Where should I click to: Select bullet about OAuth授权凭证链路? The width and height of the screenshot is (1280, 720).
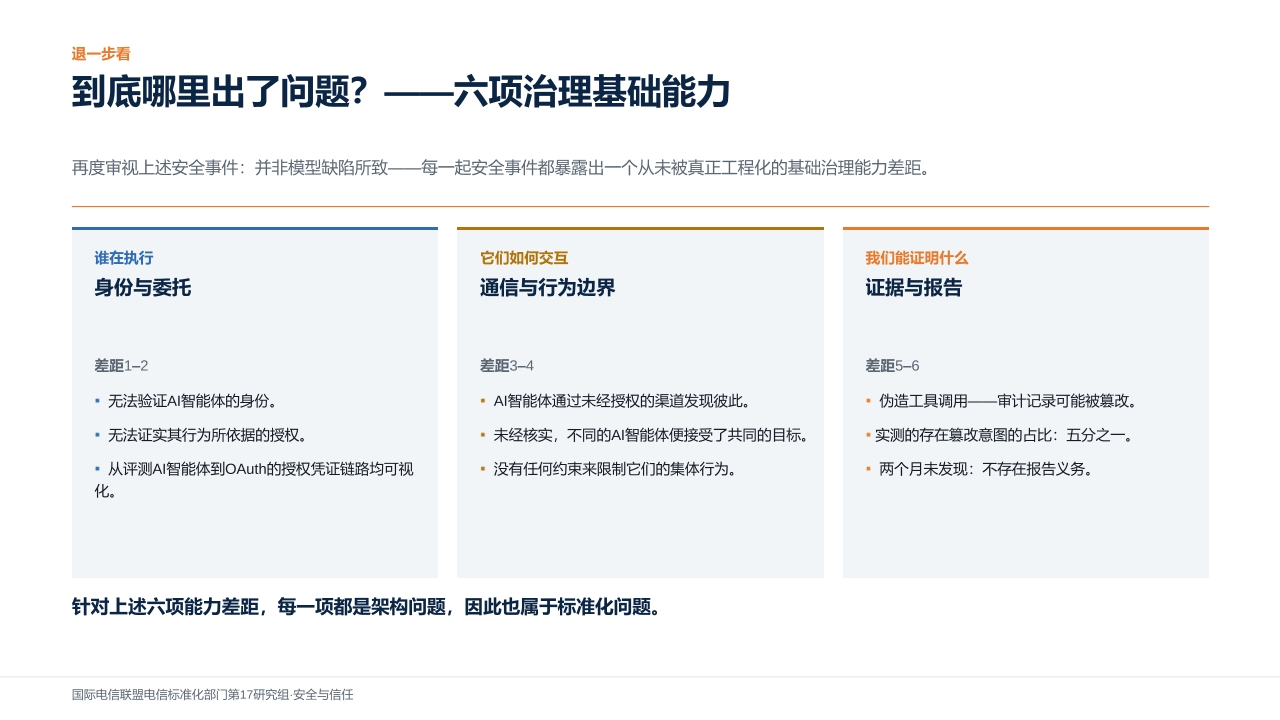click(254, 480)
